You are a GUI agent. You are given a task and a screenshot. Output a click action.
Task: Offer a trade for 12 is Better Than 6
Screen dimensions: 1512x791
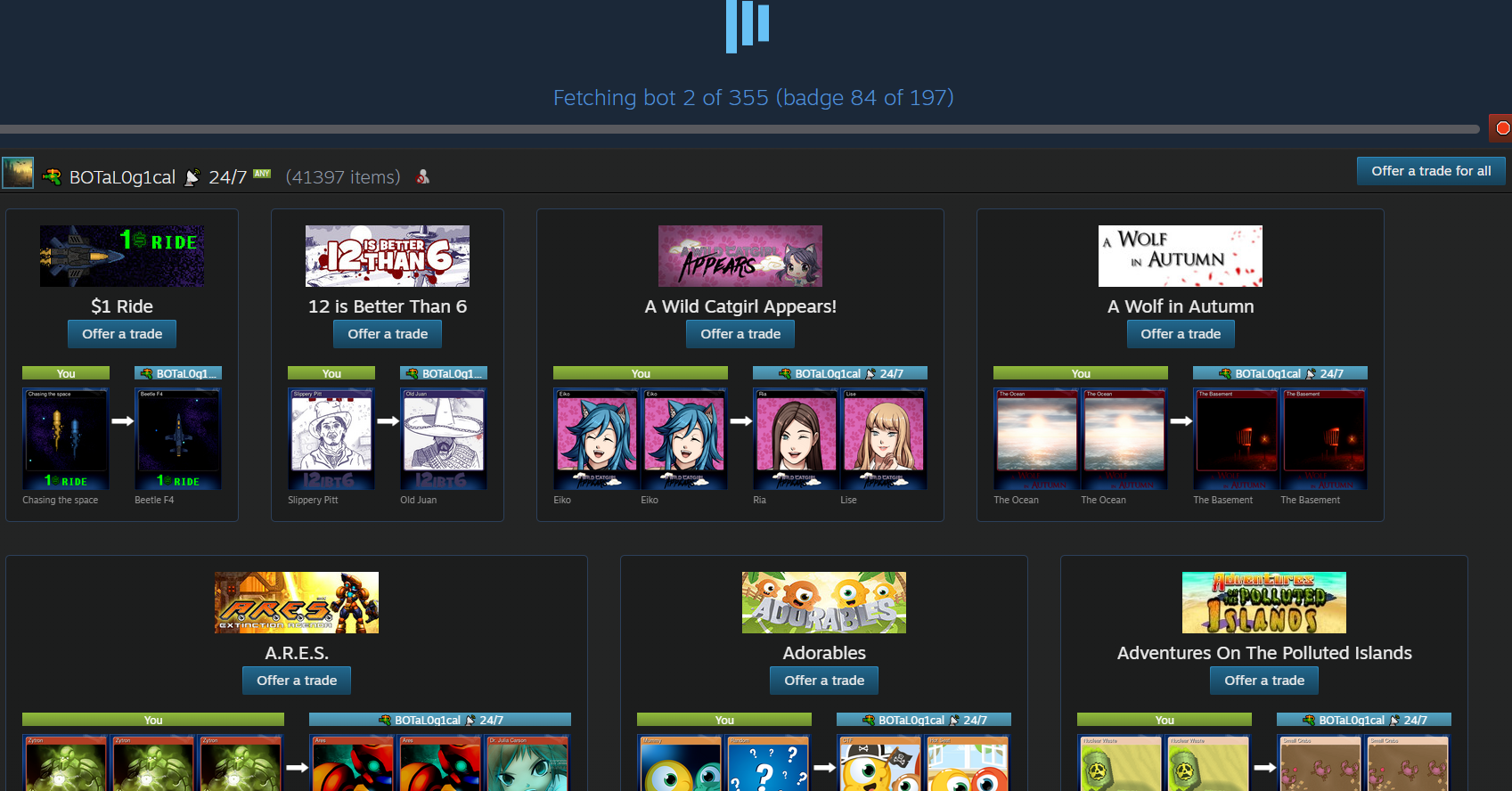pos(388,334)
